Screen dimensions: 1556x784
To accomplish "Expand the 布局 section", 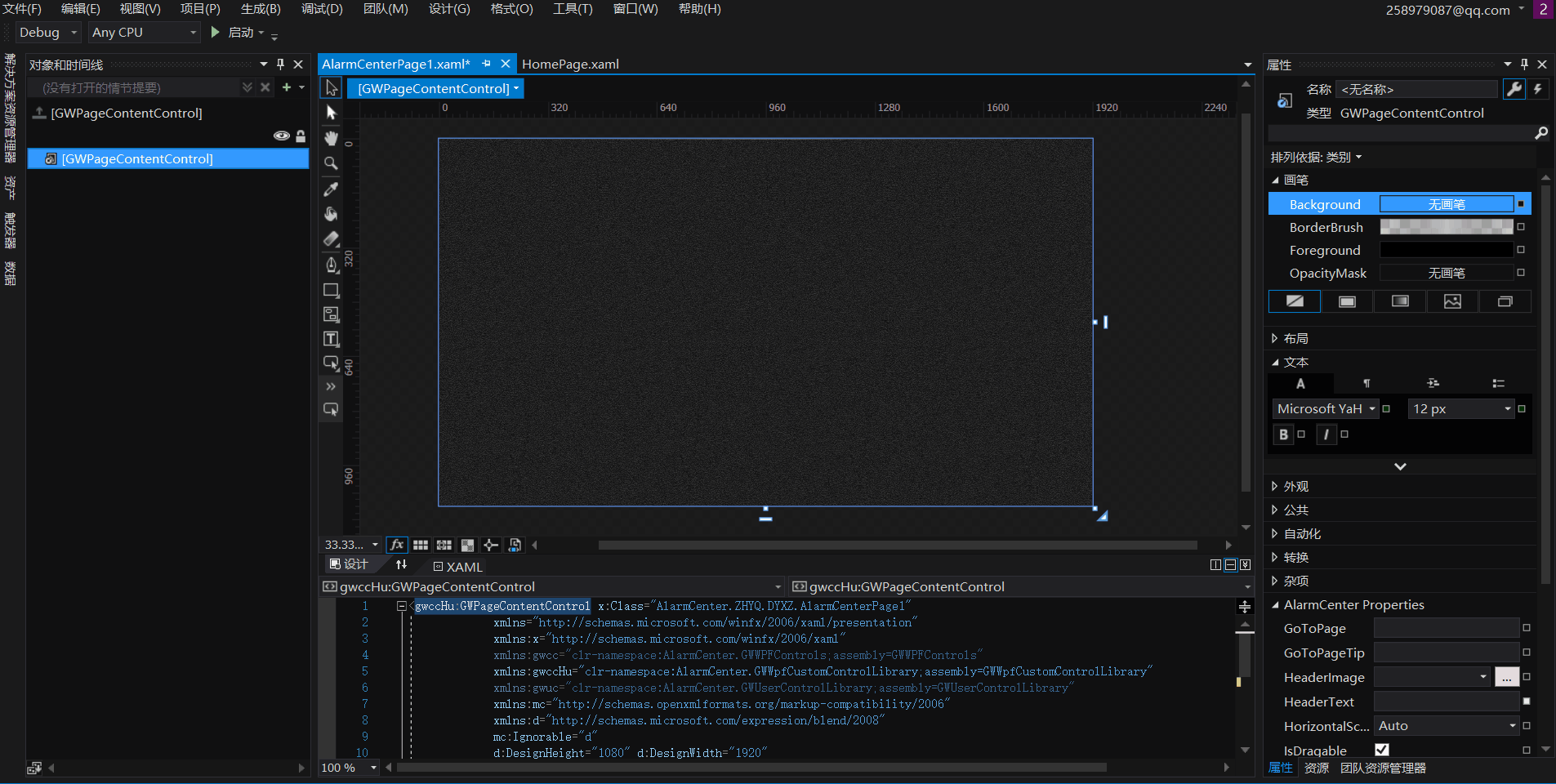I will point(1295,338).
